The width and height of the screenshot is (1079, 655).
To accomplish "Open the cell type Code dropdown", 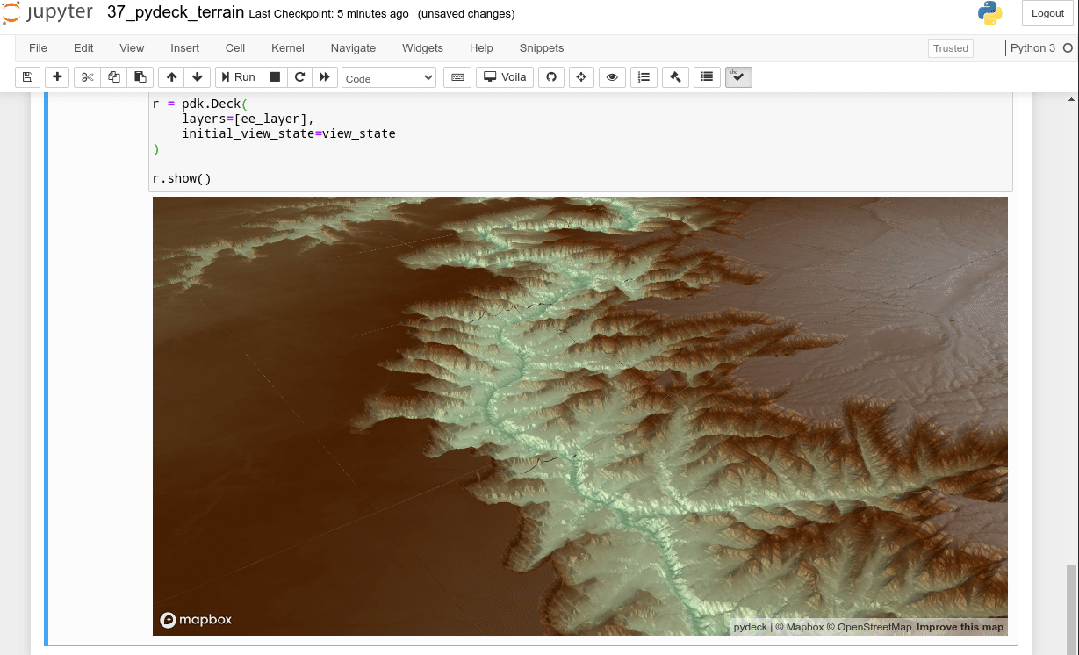I will tap(389, 78).
